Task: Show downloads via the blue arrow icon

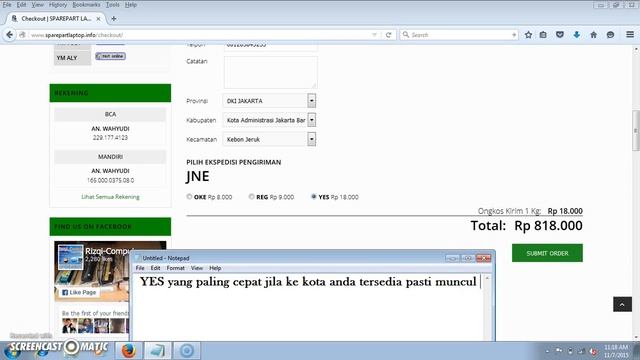Action: pyautogui.click(x=576, y=35)
